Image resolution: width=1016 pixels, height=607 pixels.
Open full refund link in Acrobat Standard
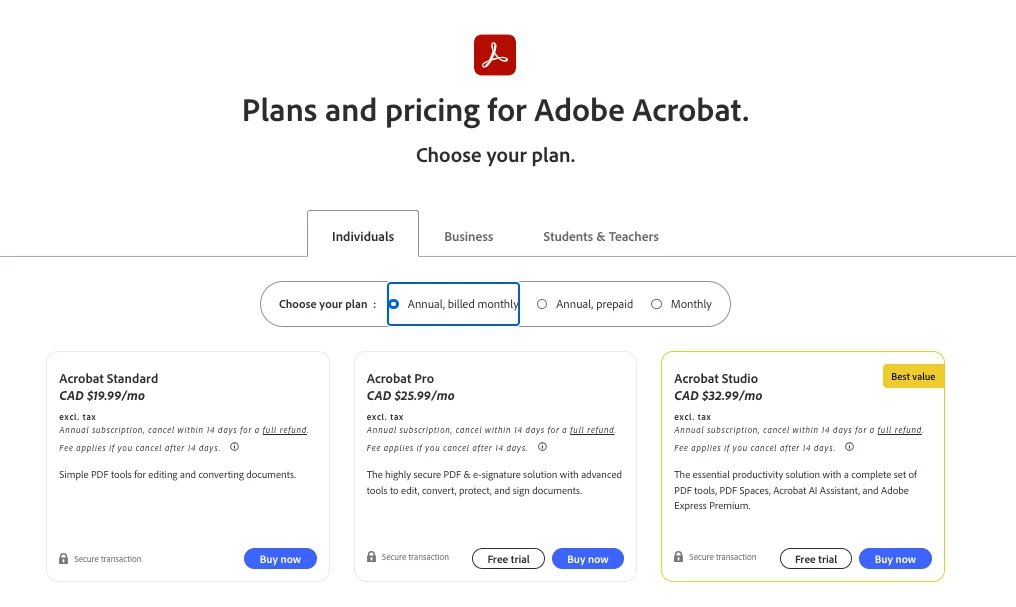285,430
